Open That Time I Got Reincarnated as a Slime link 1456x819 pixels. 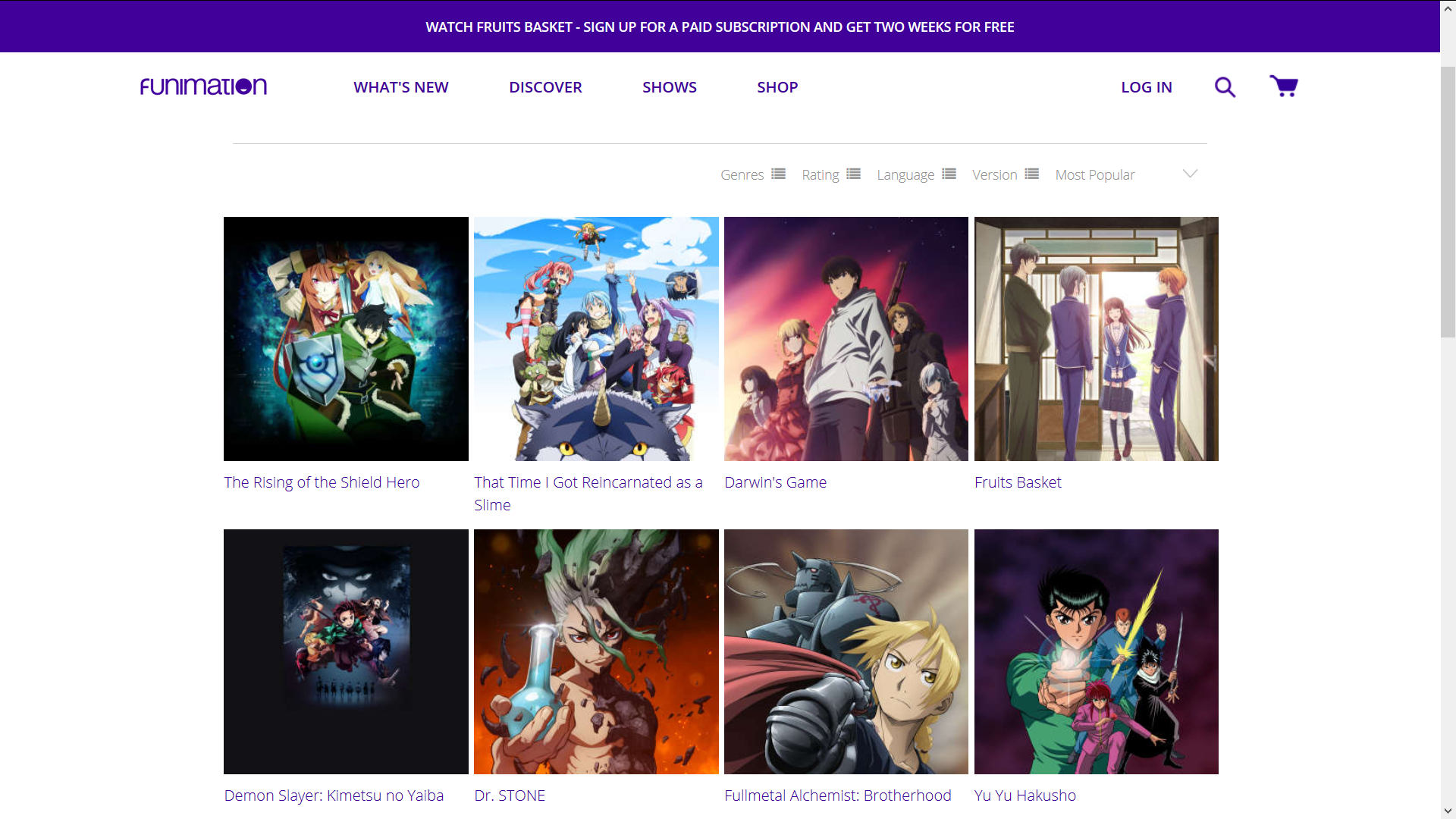588,494
